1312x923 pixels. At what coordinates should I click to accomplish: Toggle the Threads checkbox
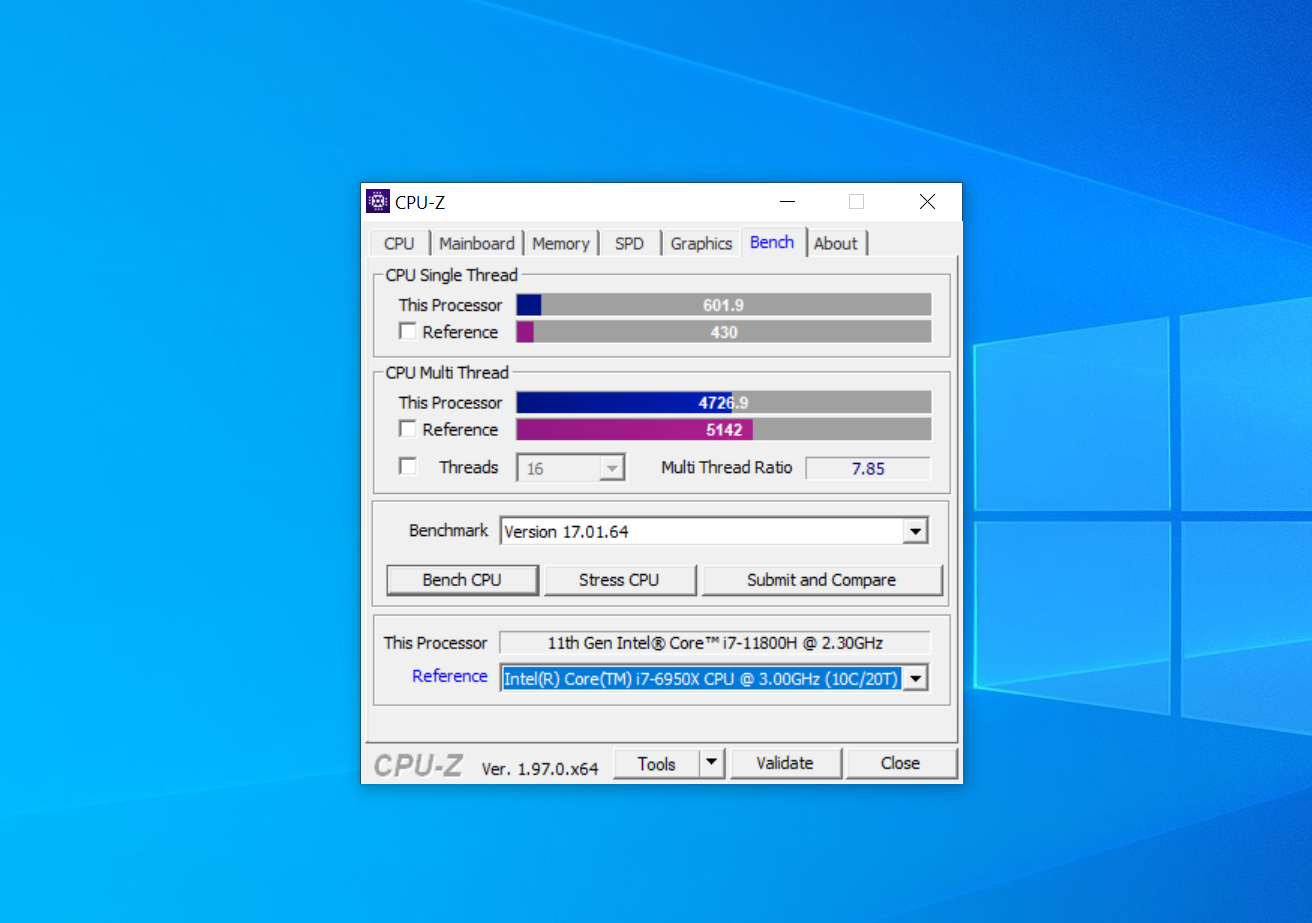click(408, 466)
